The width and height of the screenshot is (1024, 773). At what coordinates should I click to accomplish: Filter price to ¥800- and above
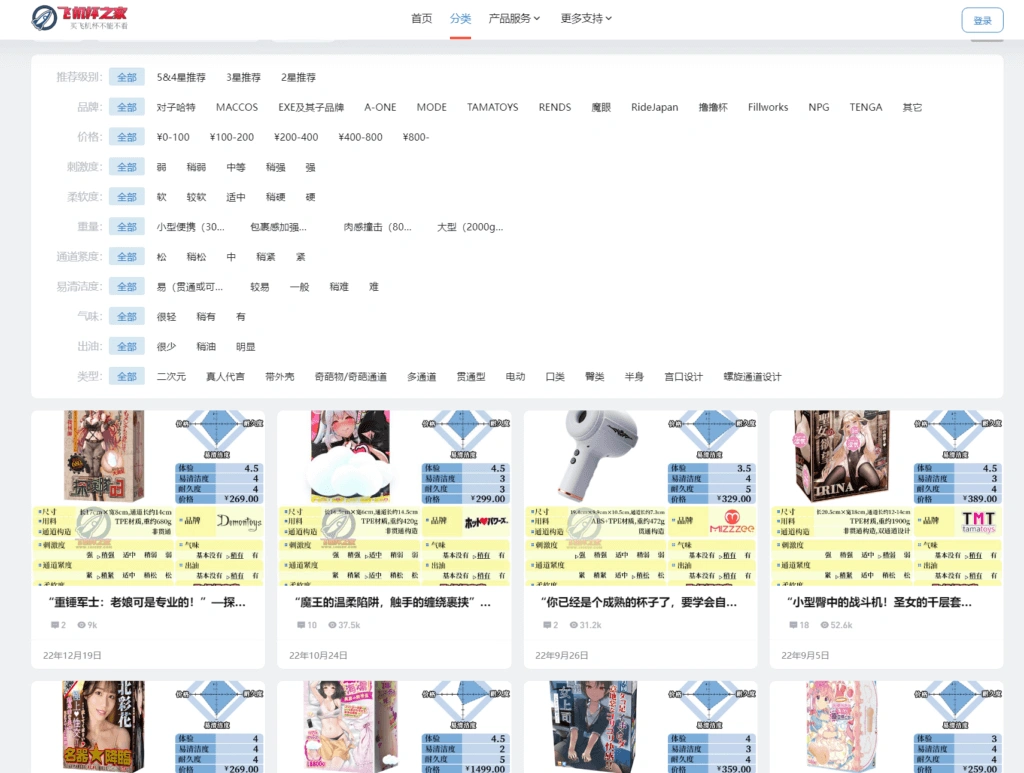[415, 137]
